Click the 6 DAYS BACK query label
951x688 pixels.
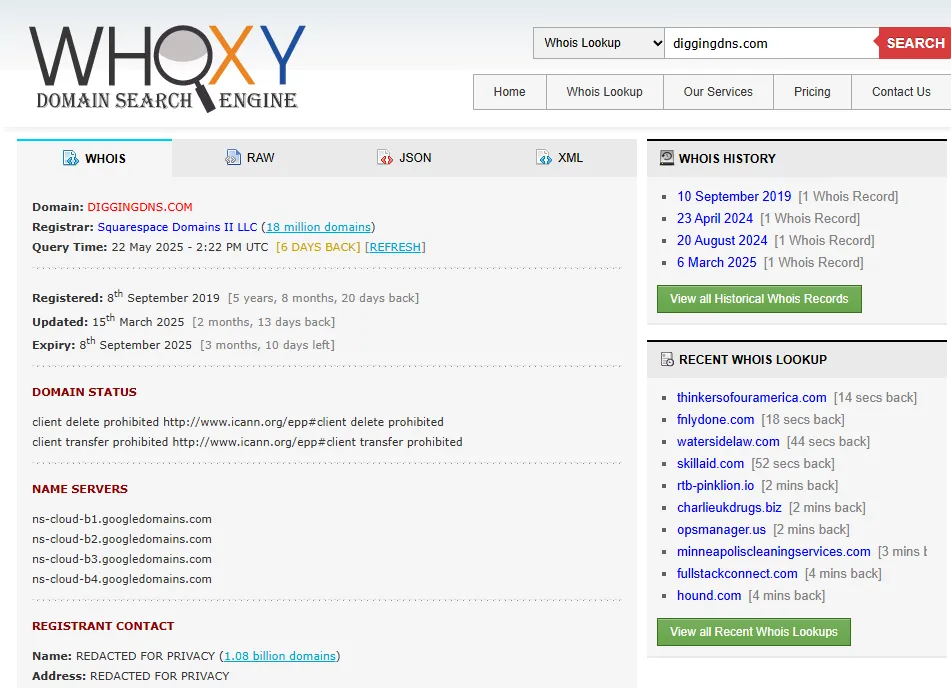tap(318, 247)
